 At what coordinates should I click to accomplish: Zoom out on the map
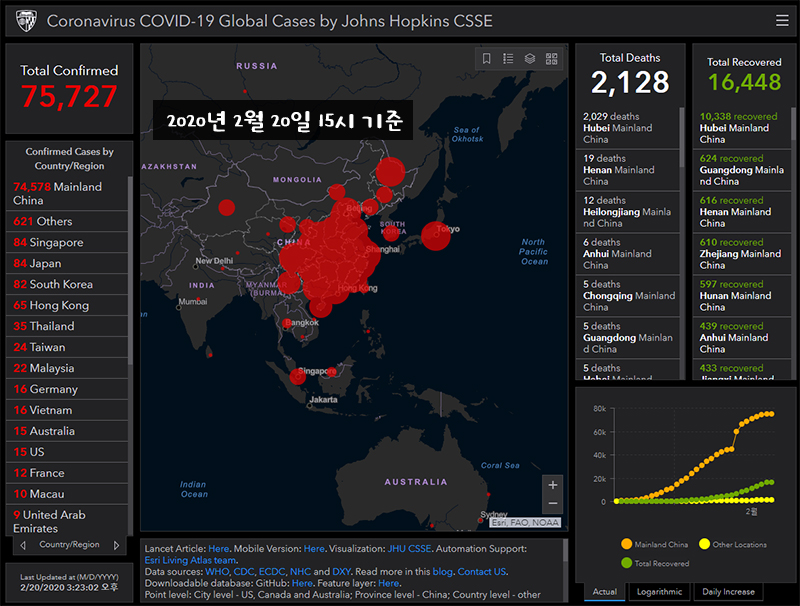553,503
